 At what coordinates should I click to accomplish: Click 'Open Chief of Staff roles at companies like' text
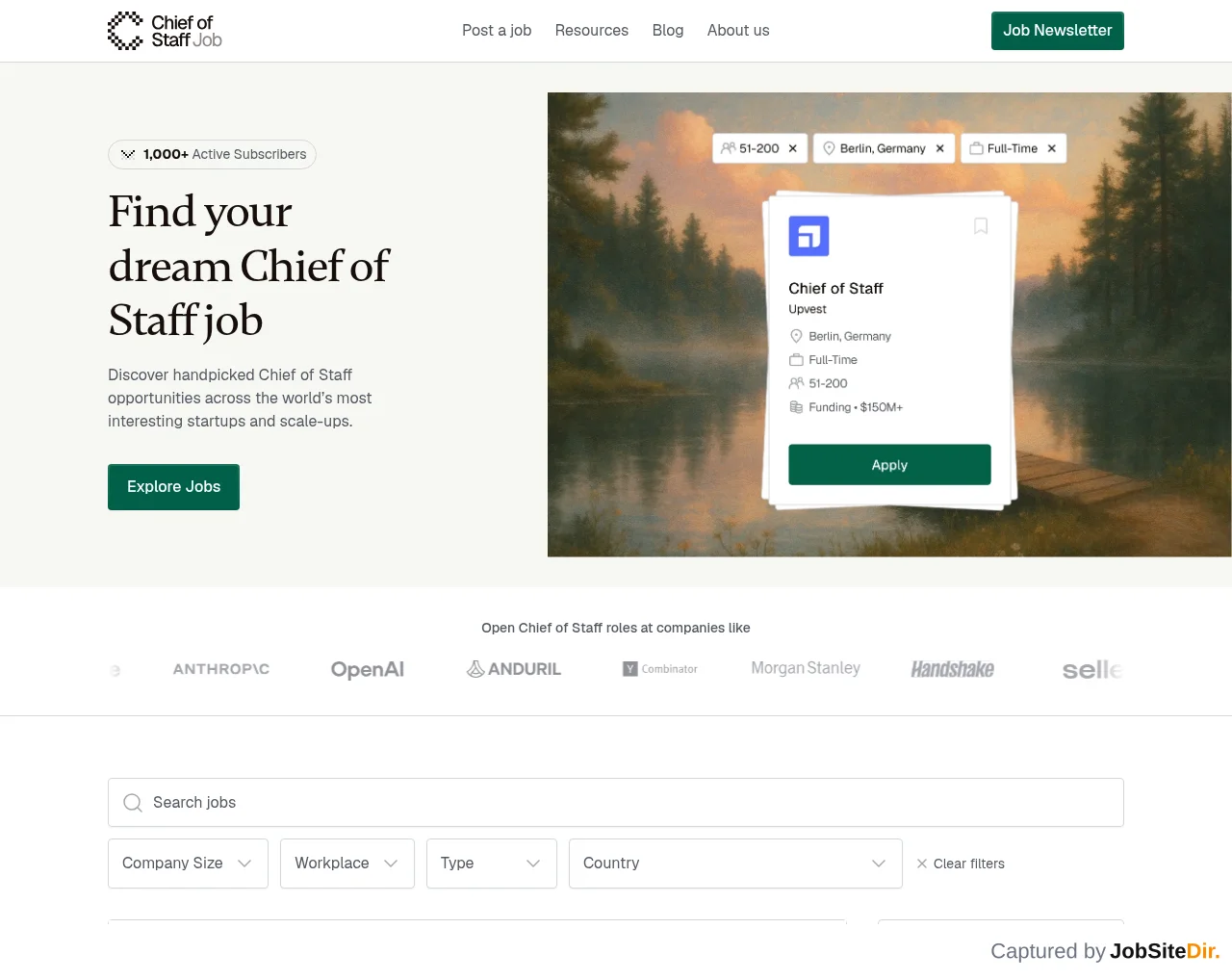coord(616,628)
